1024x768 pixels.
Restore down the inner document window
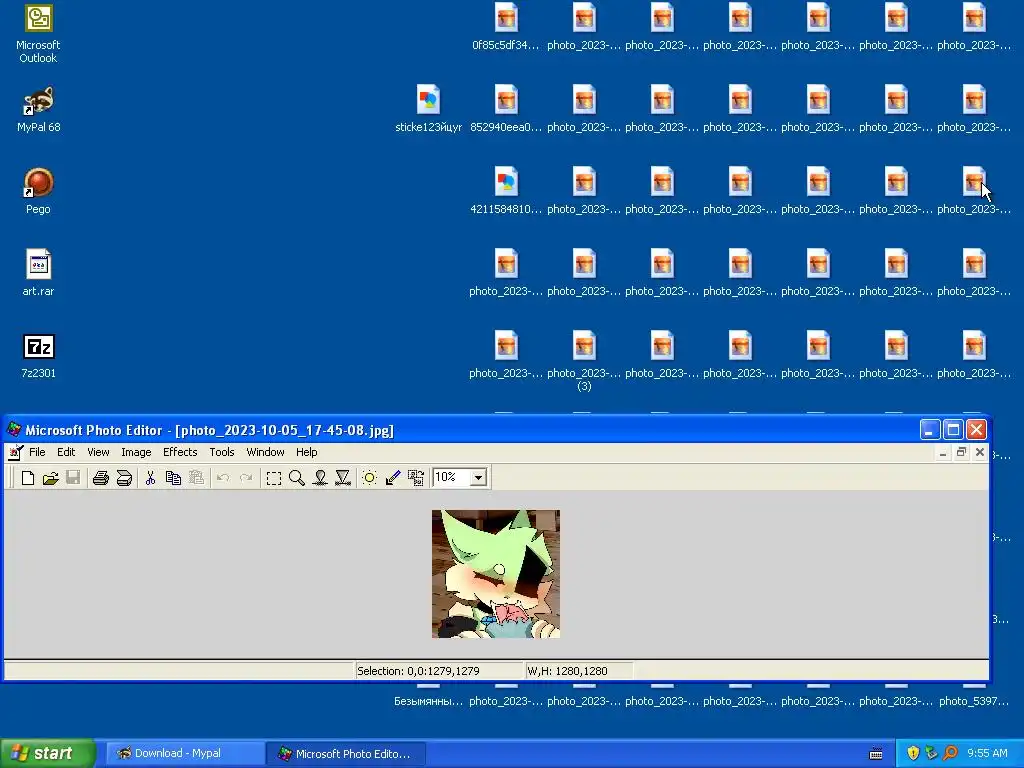961,453
